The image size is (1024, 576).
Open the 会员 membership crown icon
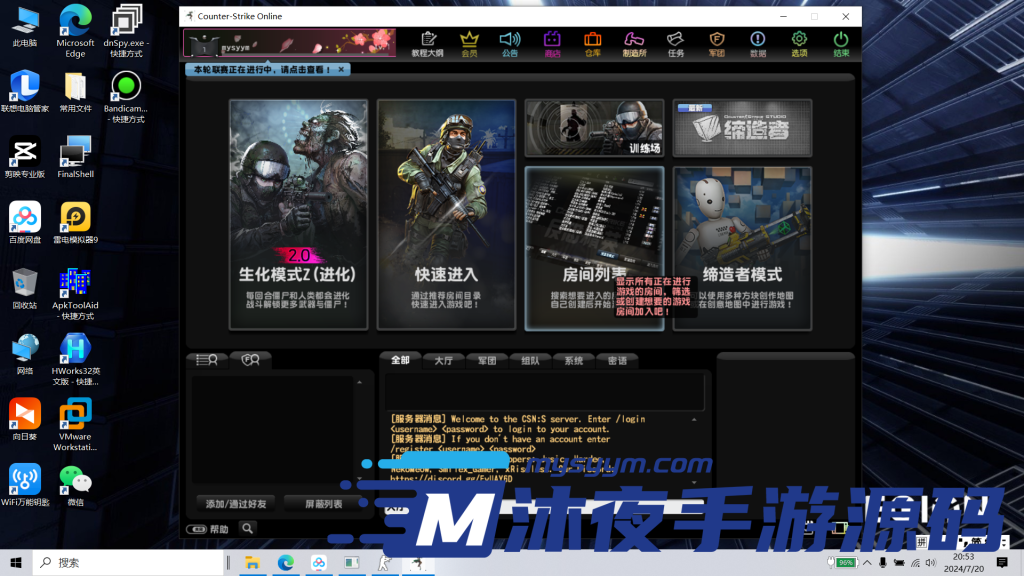coord(469,43)
